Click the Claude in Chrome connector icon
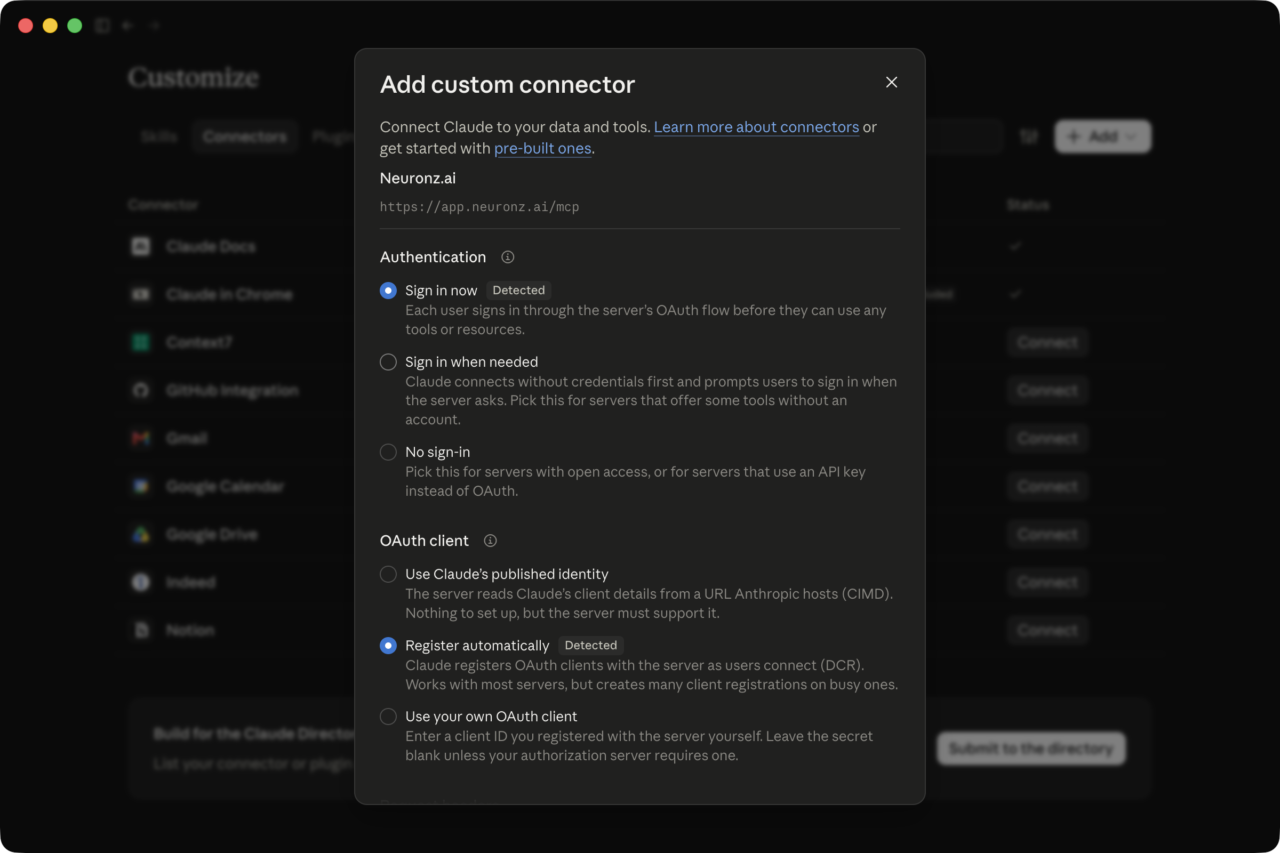The height and width of the screenshot is (853, 1280). click(141, 294)
